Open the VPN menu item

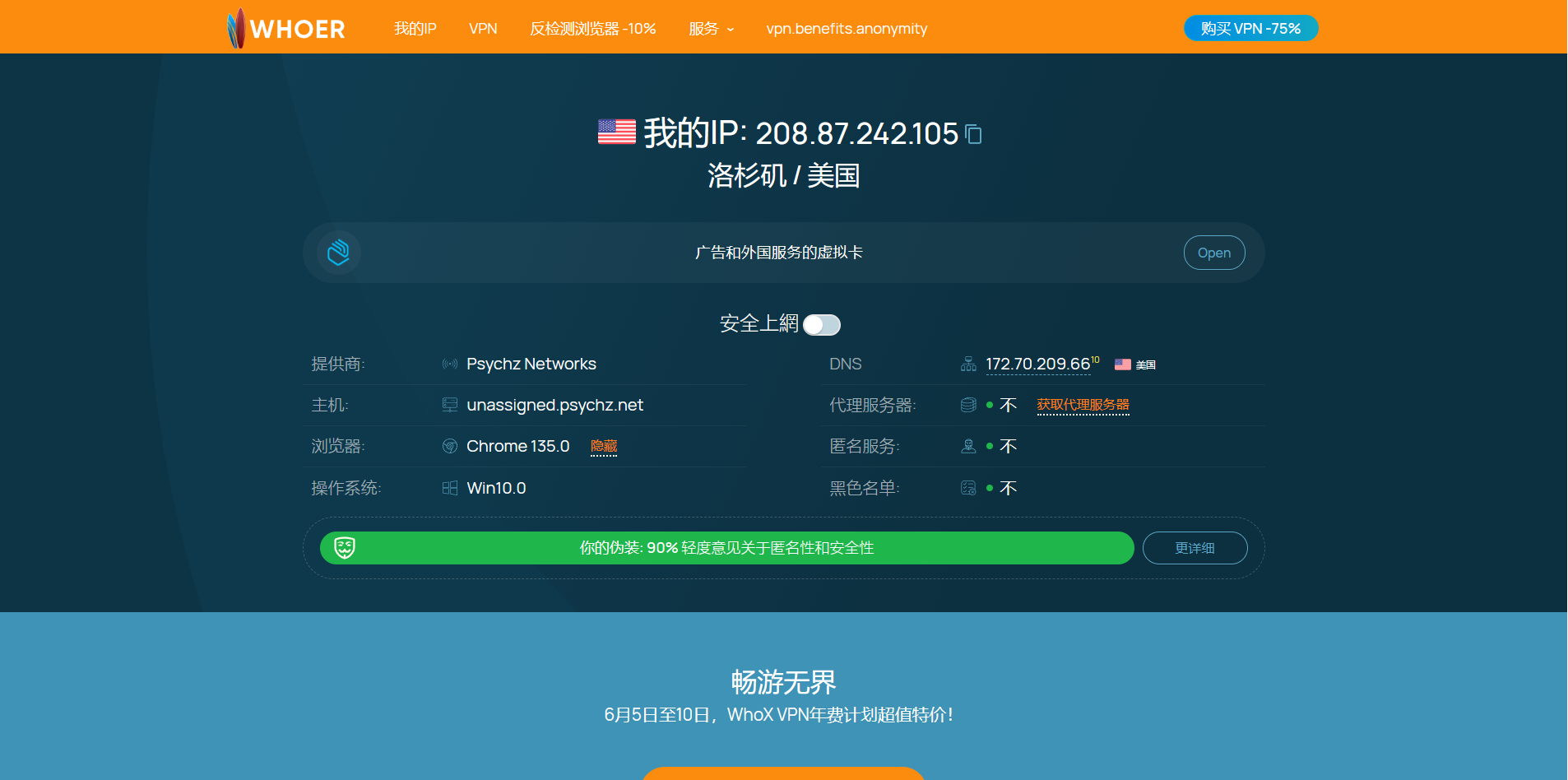(483, 29)
